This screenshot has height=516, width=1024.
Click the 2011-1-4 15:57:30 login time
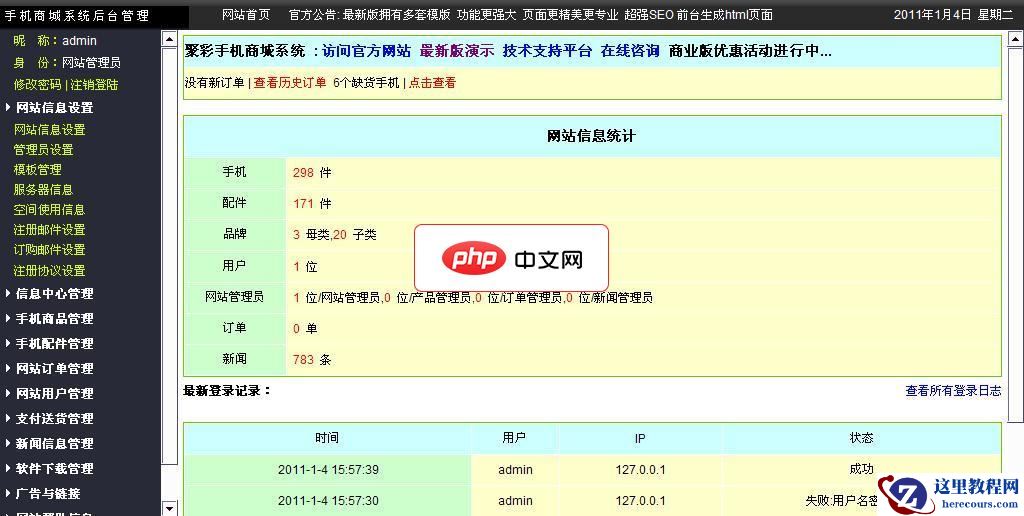tap(328, 501)
